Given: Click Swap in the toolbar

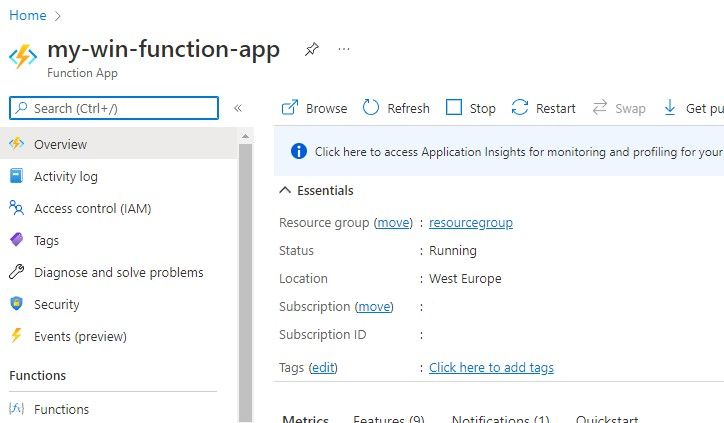Looking at the screenshot, I should pos(619,108).
